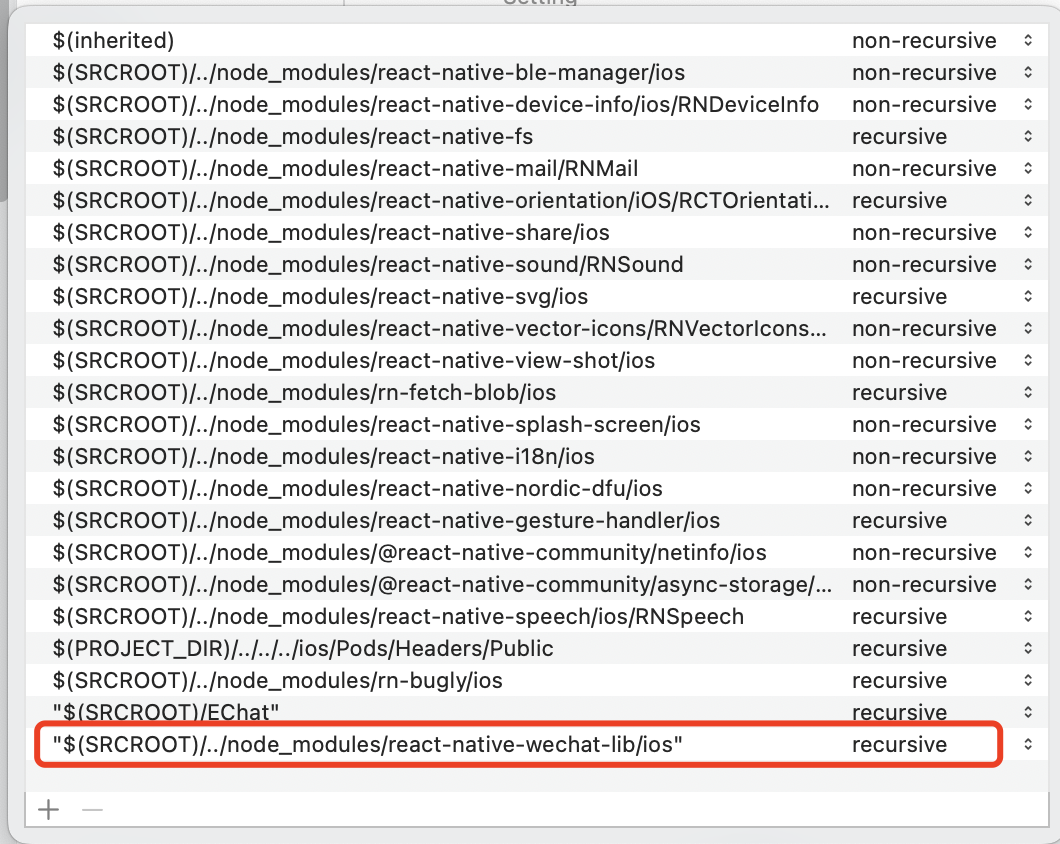This screenshot has width=1060, height=844.
Task: Remove selected path with minus button
Action: (x=92, y=810)
